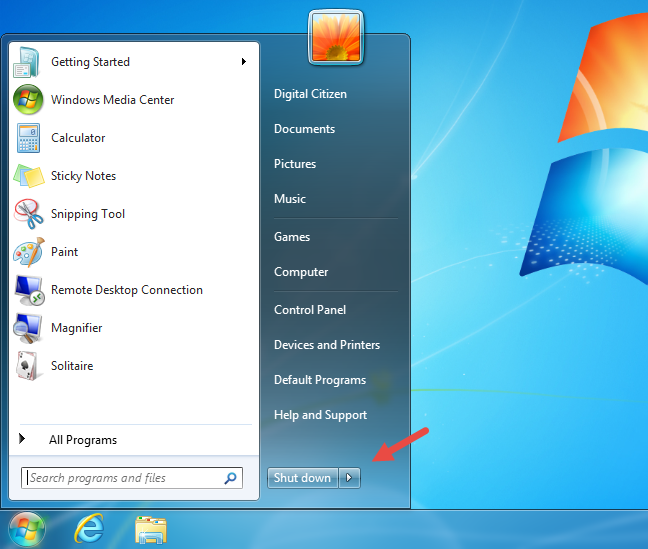Click the user account flower picture
Screen dimensions: 648x549
pyautogui.click(x=336, y=38)
